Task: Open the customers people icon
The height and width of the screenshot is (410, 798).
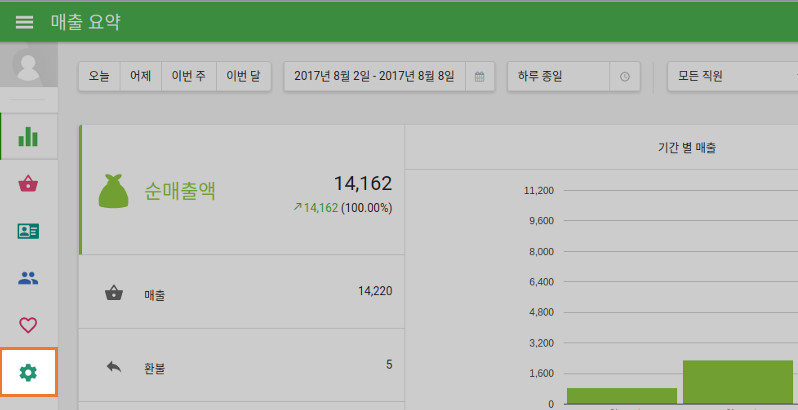Action: (x=28, y=278)
